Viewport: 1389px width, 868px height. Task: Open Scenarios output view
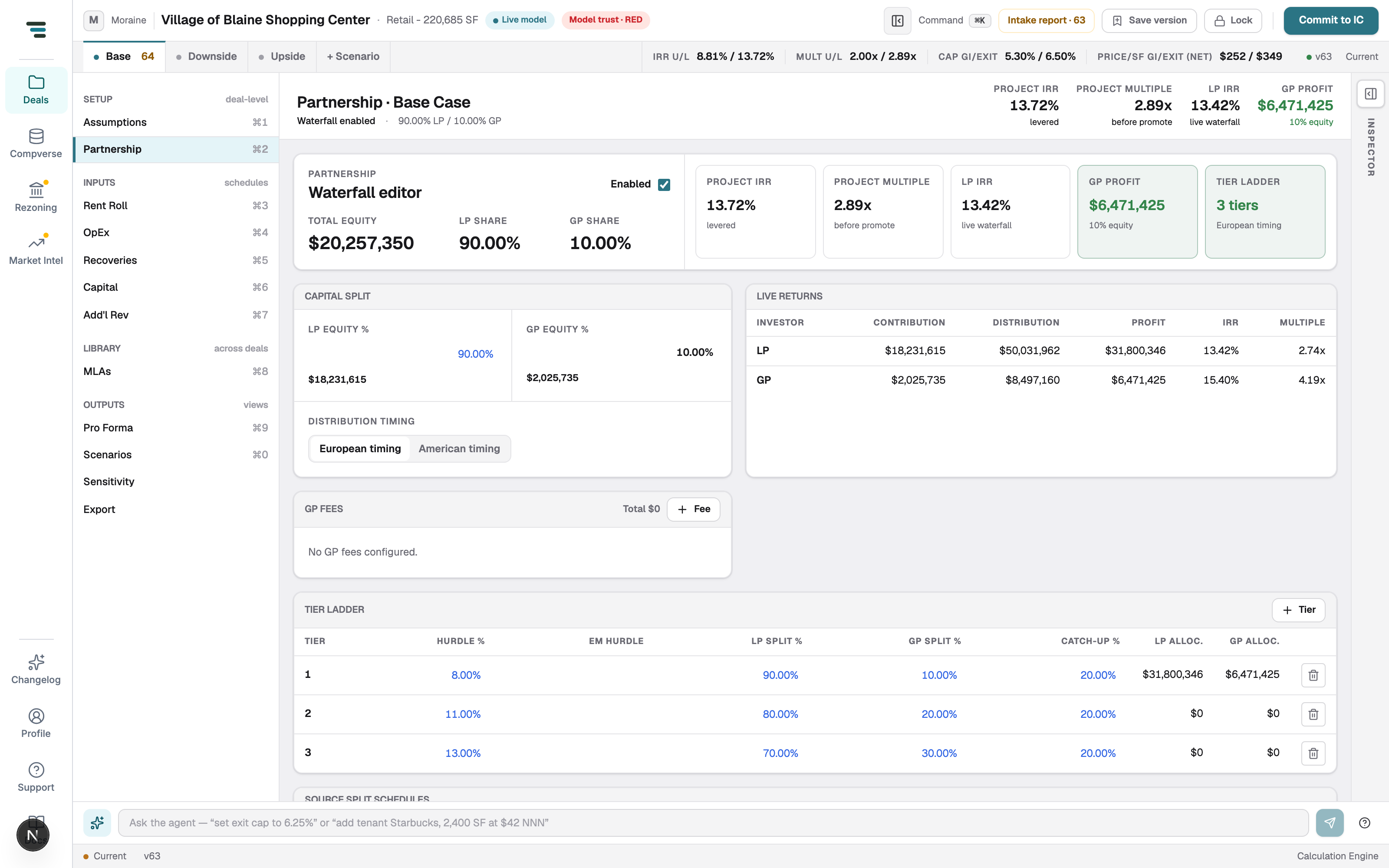coord(176,455)
